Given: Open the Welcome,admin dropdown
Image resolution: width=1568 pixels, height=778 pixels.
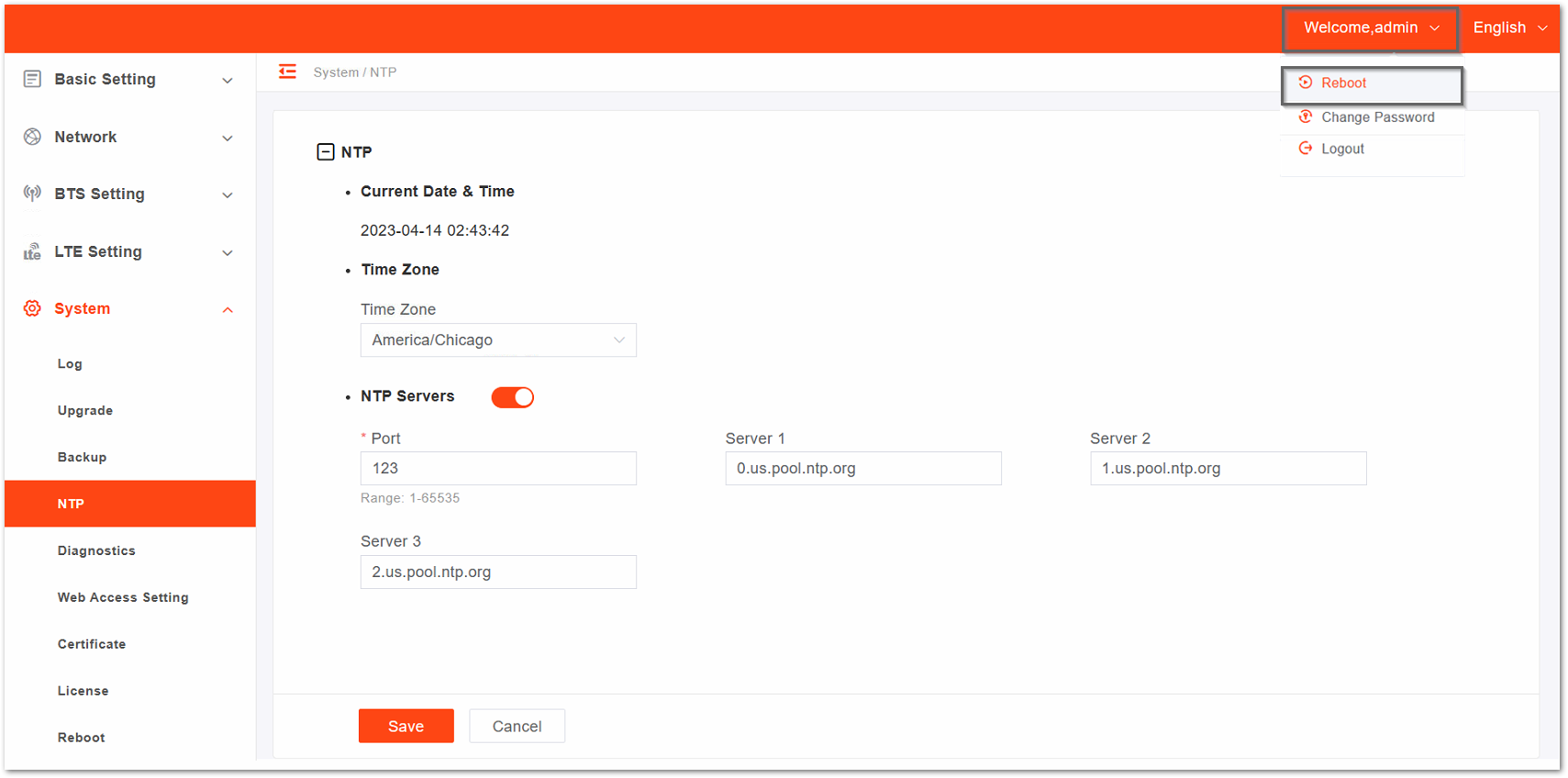Looking at the screenshot, I should [1370, 28].
